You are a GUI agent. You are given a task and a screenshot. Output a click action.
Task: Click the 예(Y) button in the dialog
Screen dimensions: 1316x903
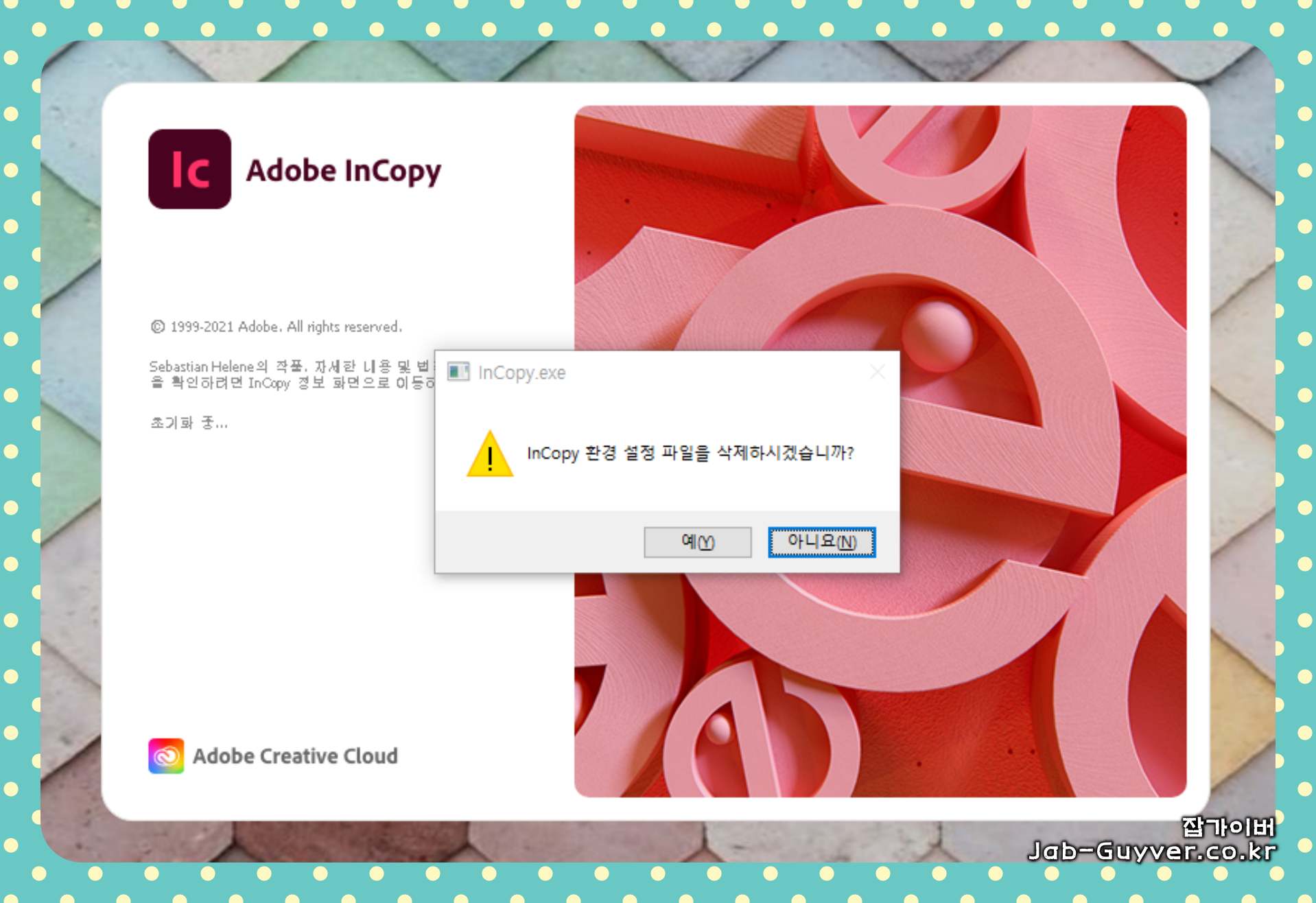pos(697,542)
